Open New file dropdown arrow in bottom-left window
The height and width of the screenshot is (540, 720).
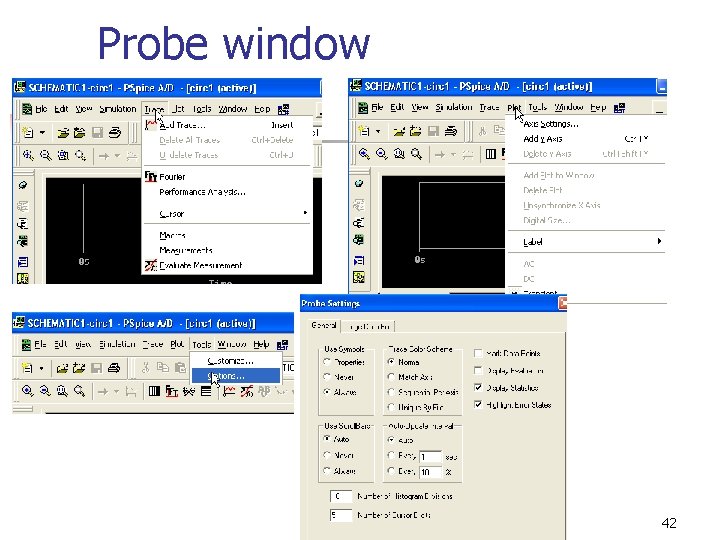pos(41,368)
